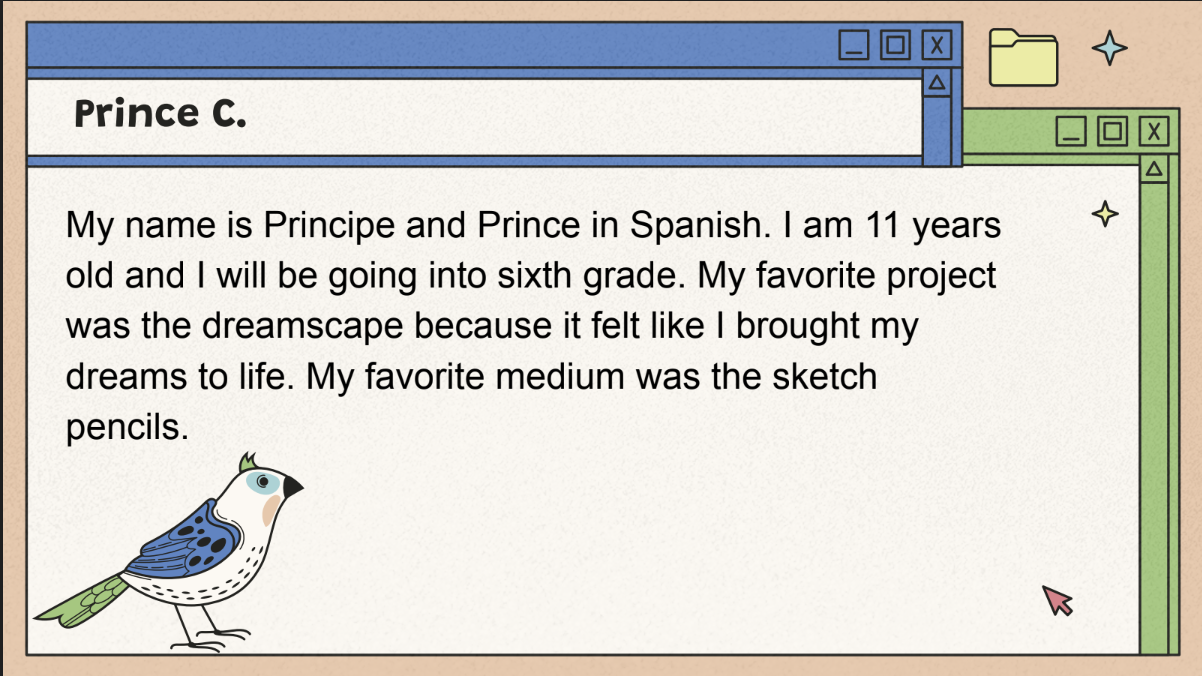The width and height of the screenshot is (1202, 676).
Task: Close the blue retro window
Action: click(x=936, y=45)
